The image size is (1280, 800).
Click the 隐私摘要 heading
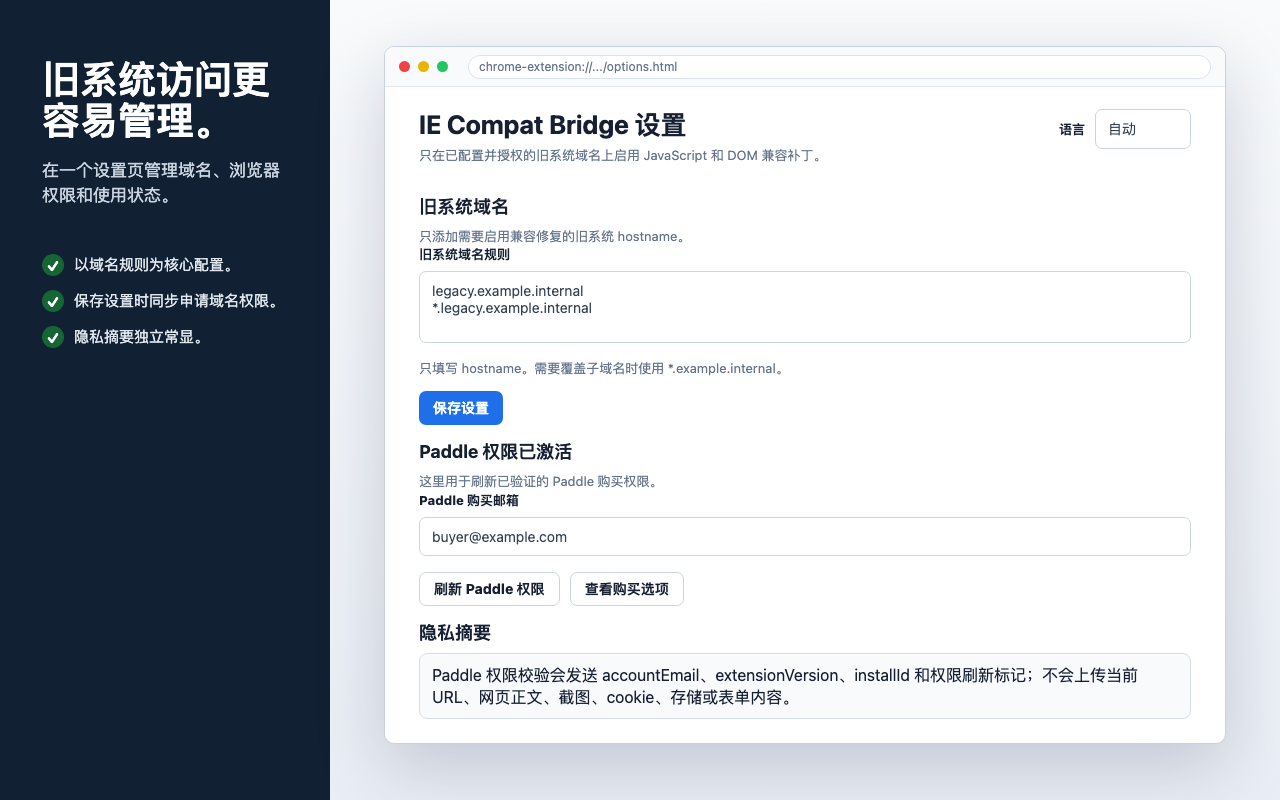point(455,633)
